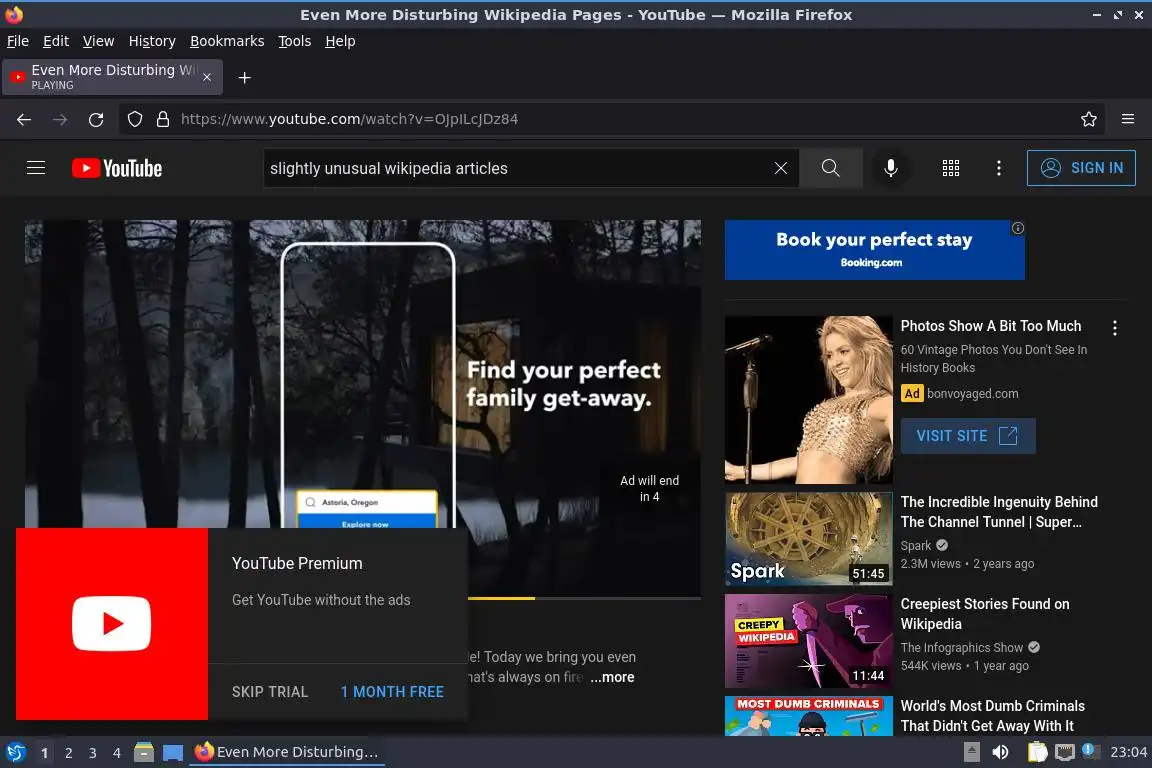Start voice search with the microphone icon

coord(890,168)
